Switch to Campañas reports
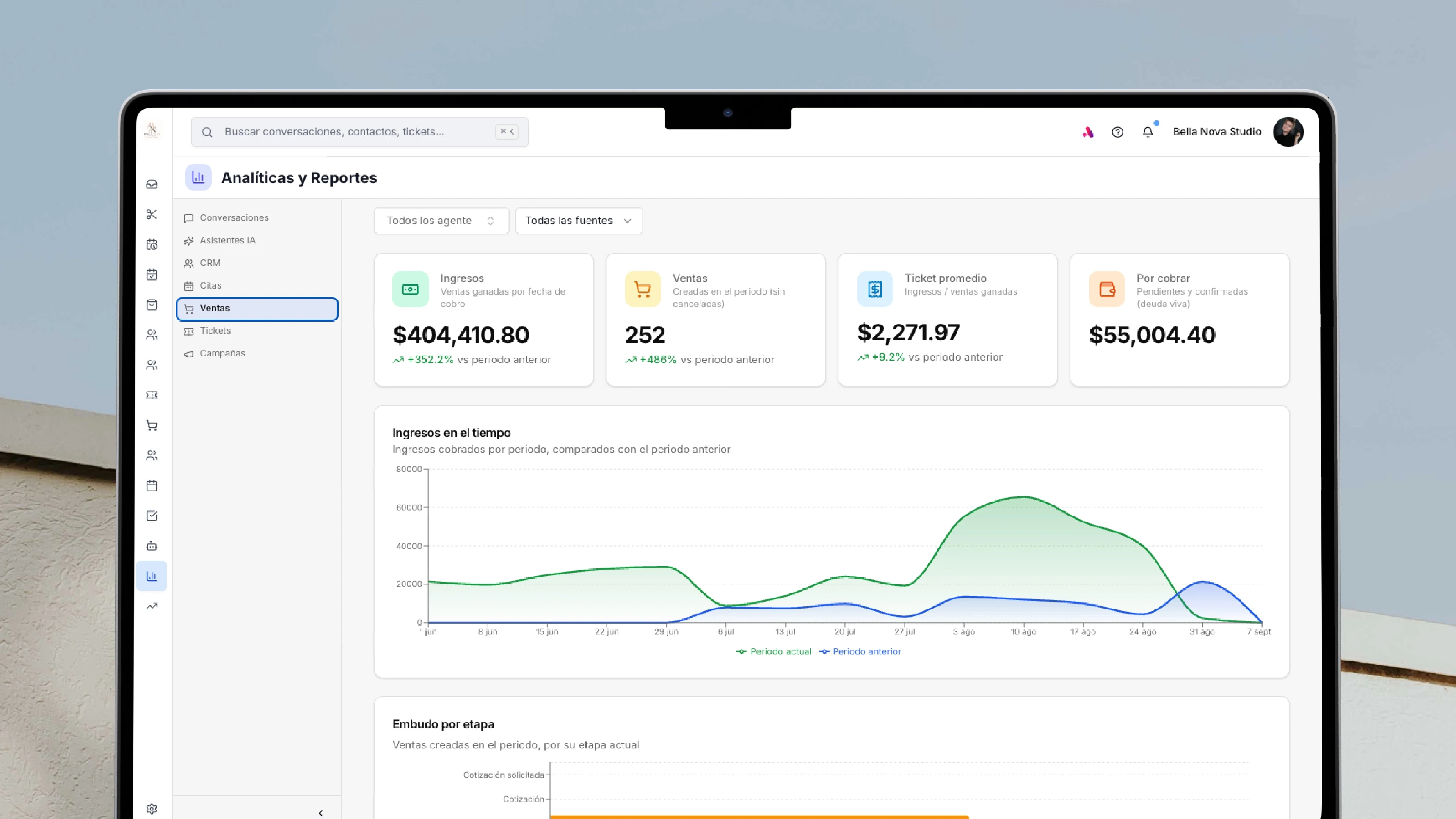 point(257,354)
